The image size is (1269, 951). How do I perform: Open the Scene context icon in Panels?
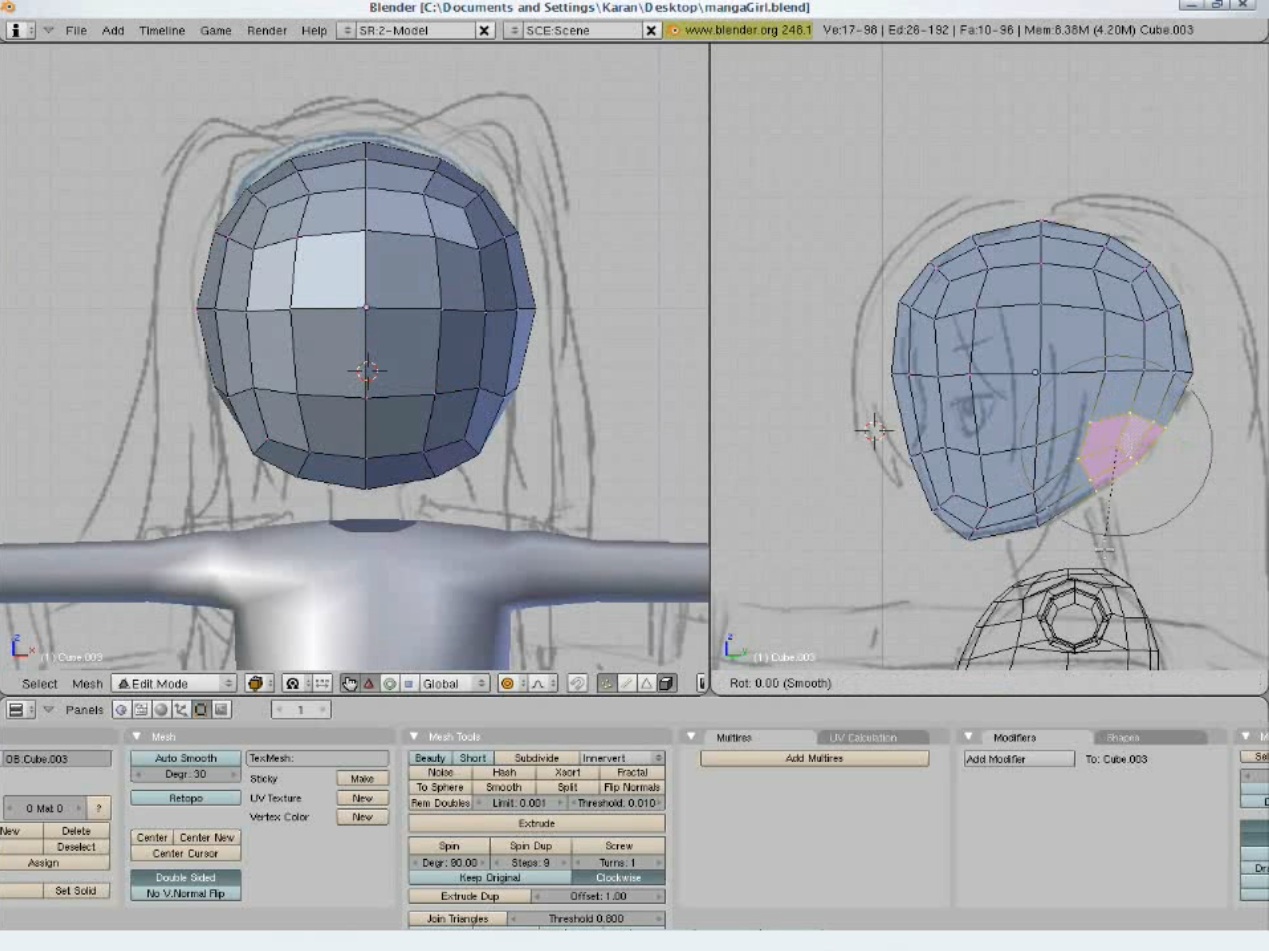coord(221,709)
